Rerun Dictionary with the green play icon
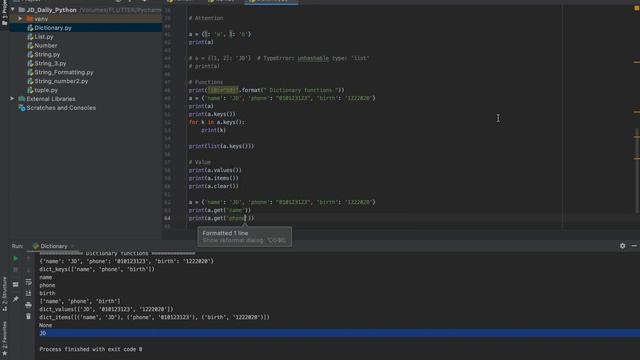This screenshot has width=640, height=360. coord(16,258)
